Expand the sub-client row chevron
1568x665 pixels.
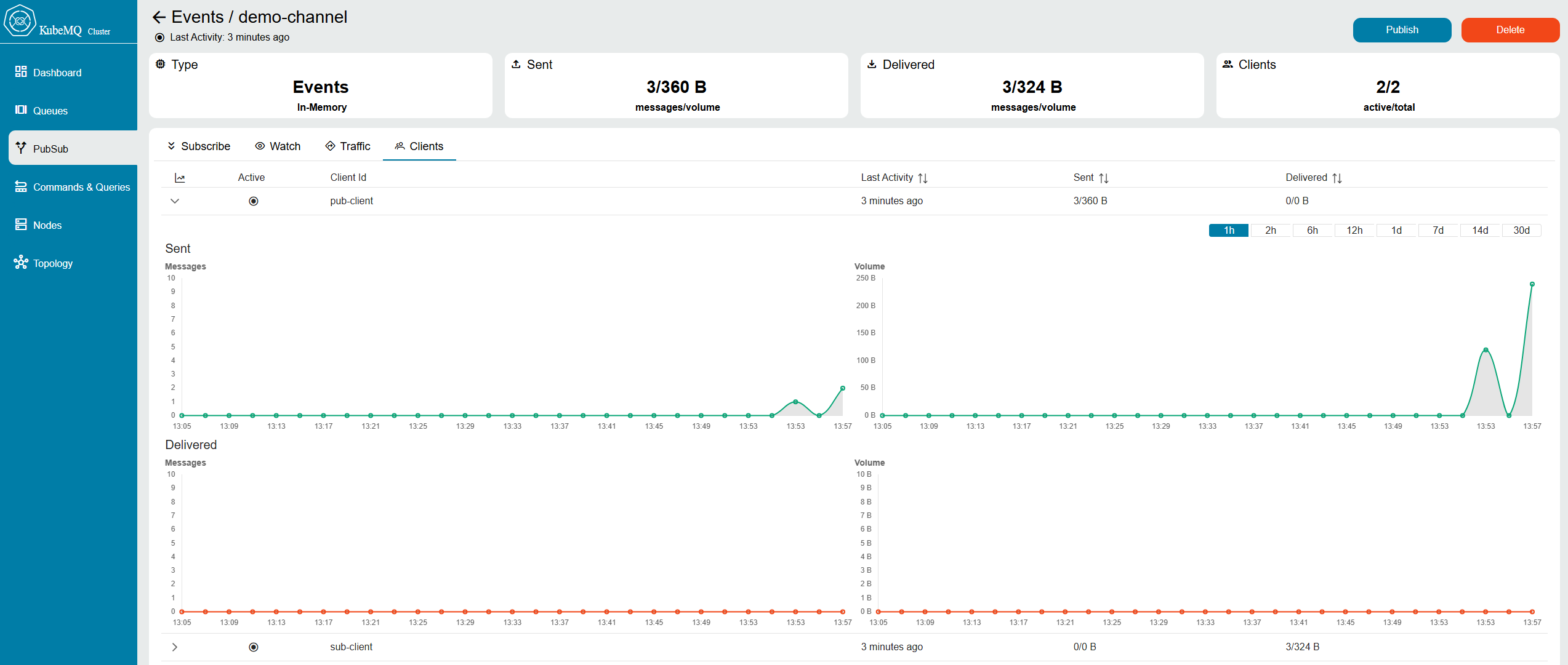[x=175, y=647]
